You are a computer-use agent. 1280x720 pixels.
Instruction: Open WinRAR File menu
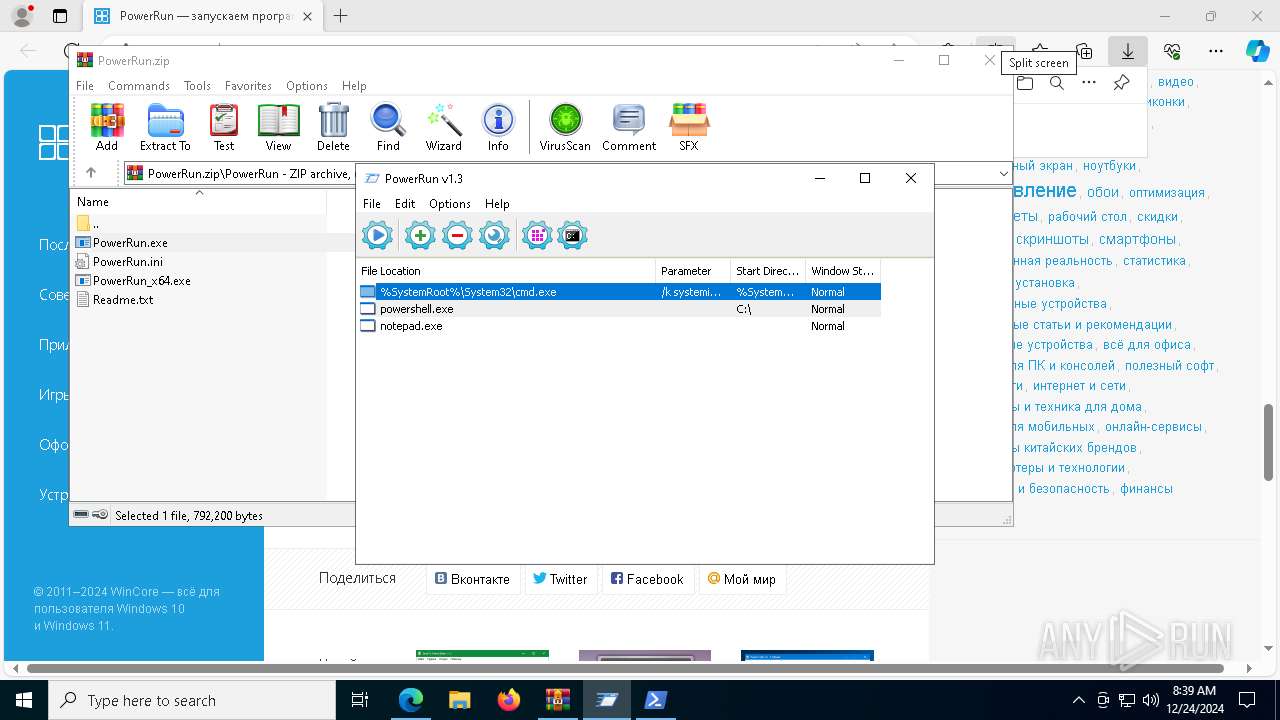[x=85, y=86]
